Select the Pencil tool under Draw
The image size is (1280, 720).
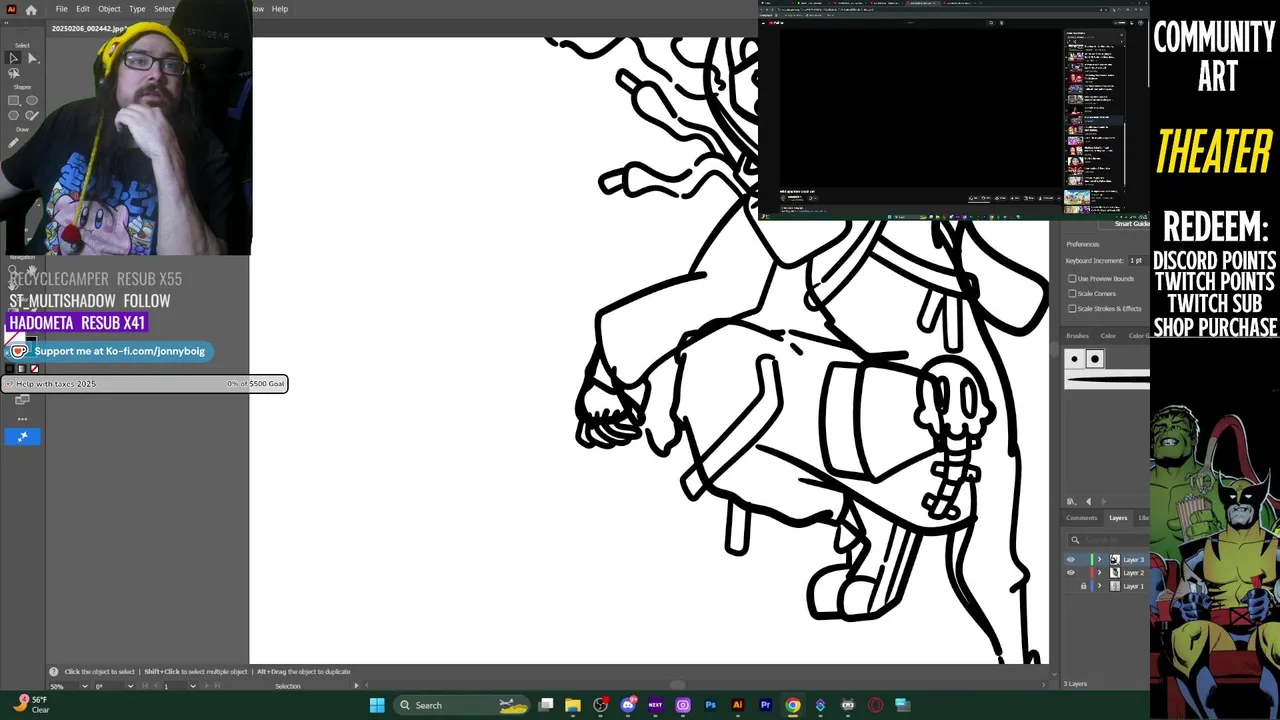click(13, 143)
